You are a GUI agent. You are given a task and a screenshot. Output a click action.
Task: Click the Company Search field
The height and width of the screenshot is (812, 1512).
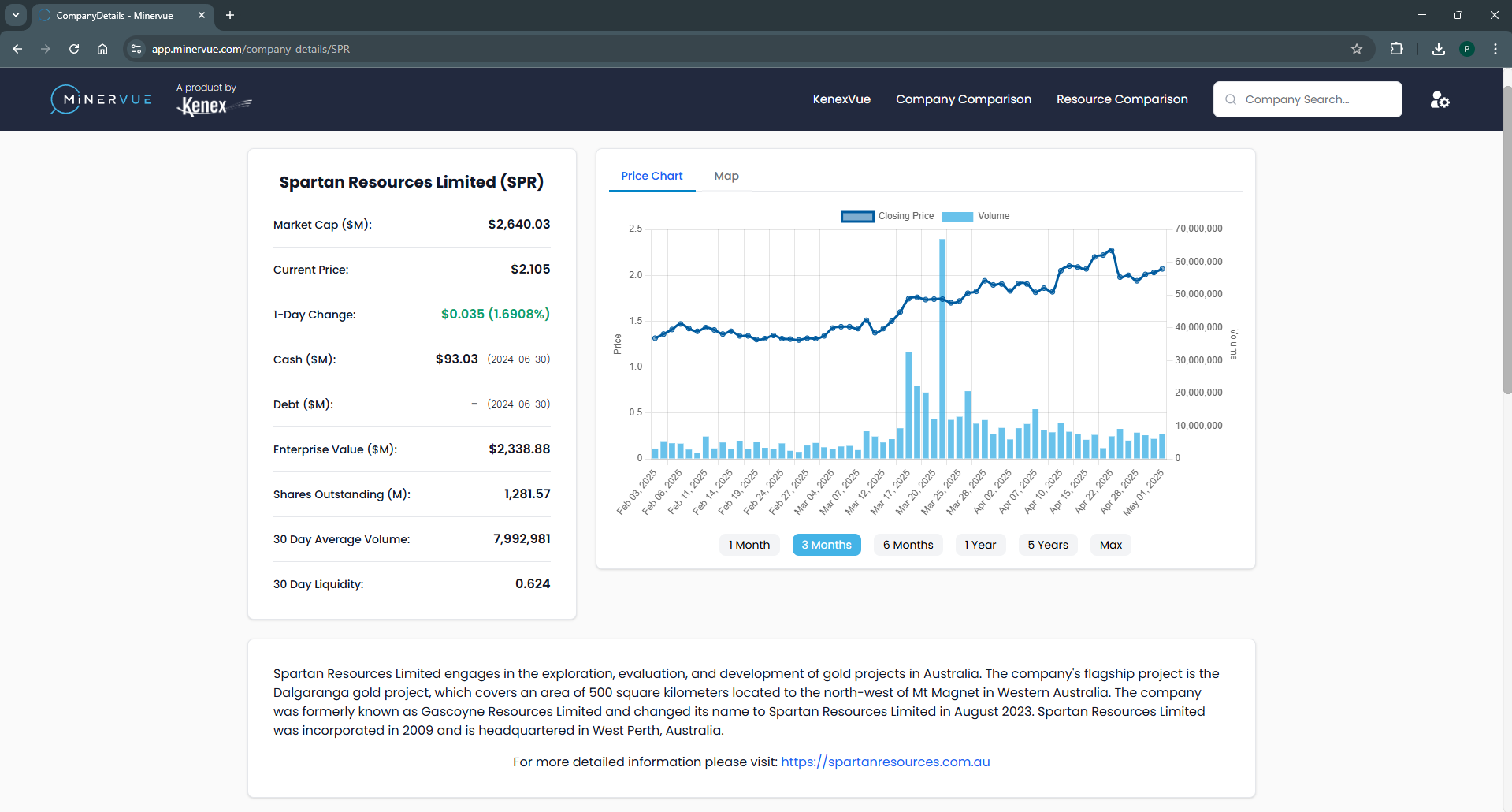click(1308, 99)
